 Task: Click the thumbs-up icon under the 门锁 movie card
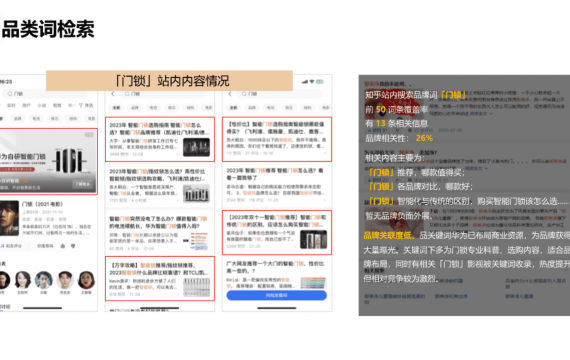tap(63, 246)
